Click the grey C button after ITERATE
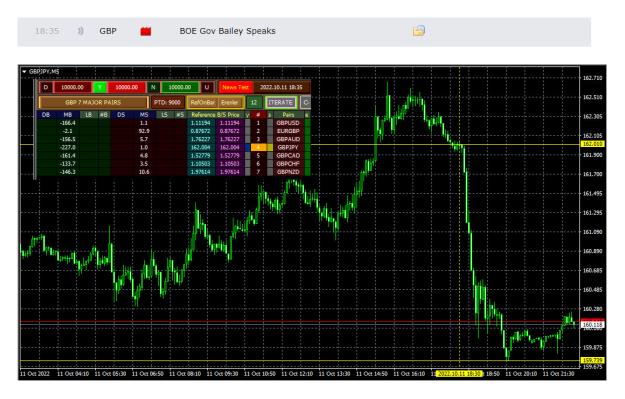Screen dimensions: 625x399 tap(306, 102)
